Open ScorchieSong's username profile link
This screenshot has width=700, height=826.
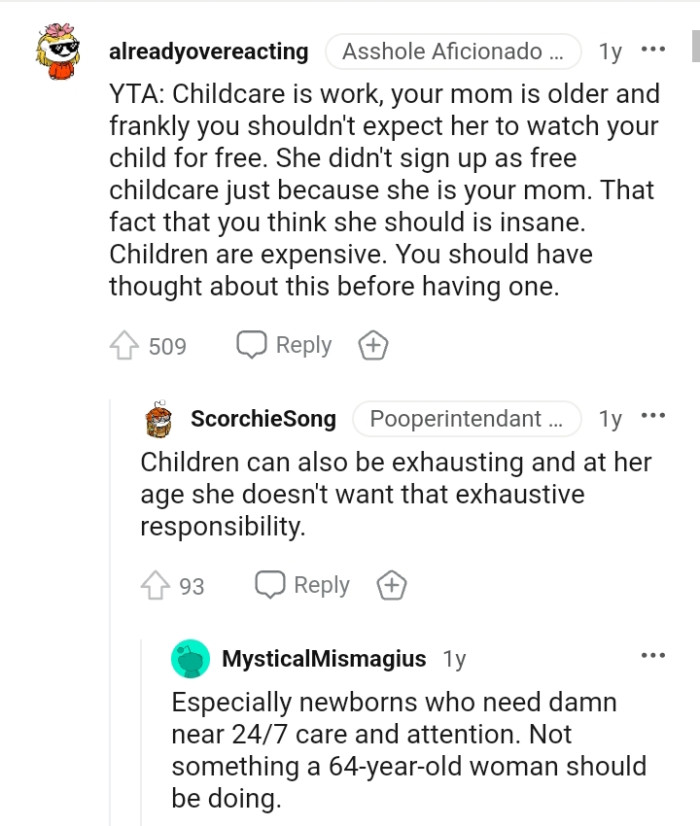click(x=263, y=419)
